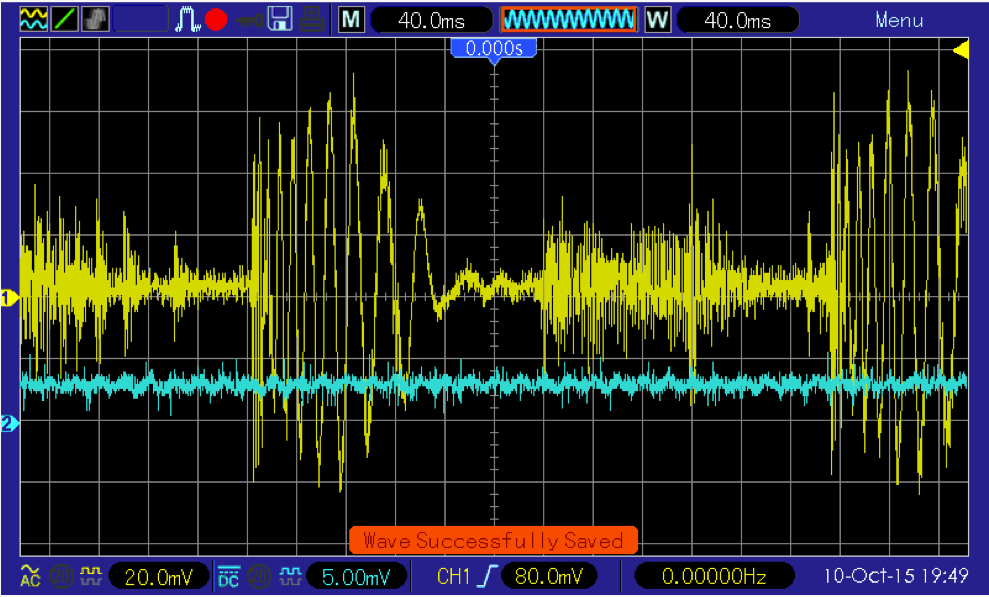The image size is (989, 597).
Task: Click the window timebase 40.0ms value
Action: point(737,20)
